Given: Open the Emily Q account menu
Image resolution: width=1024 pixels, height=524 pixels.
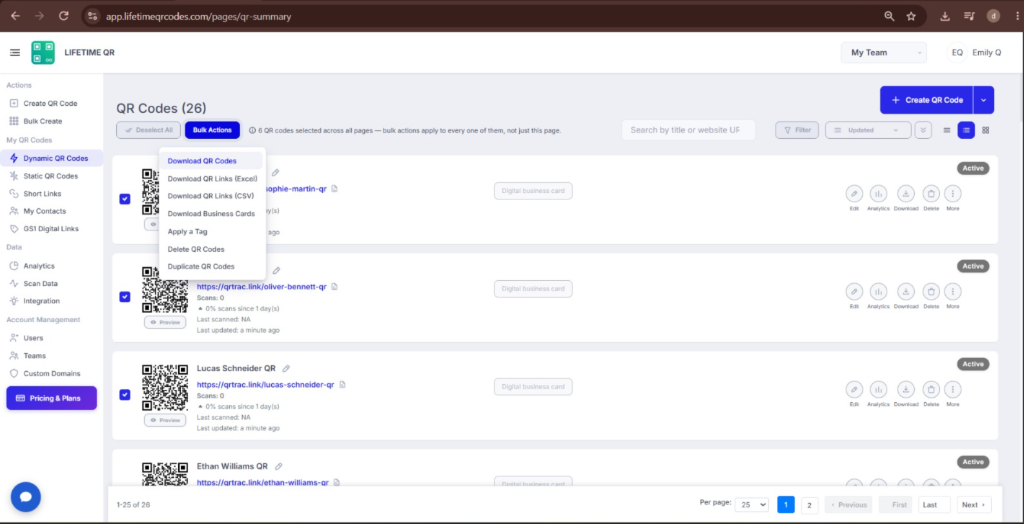Looking at the screenshot, I should 974,52.
